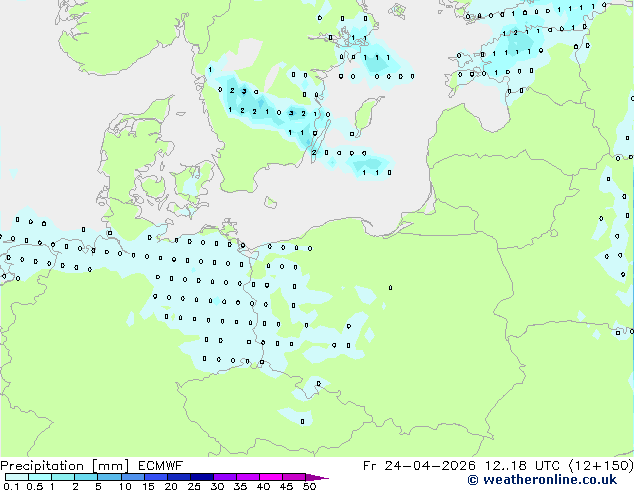Click the '(12+150)' forecast offset text
Image resolution: width=634 pixels, height=490 pixels.
[x=601, y=466]
